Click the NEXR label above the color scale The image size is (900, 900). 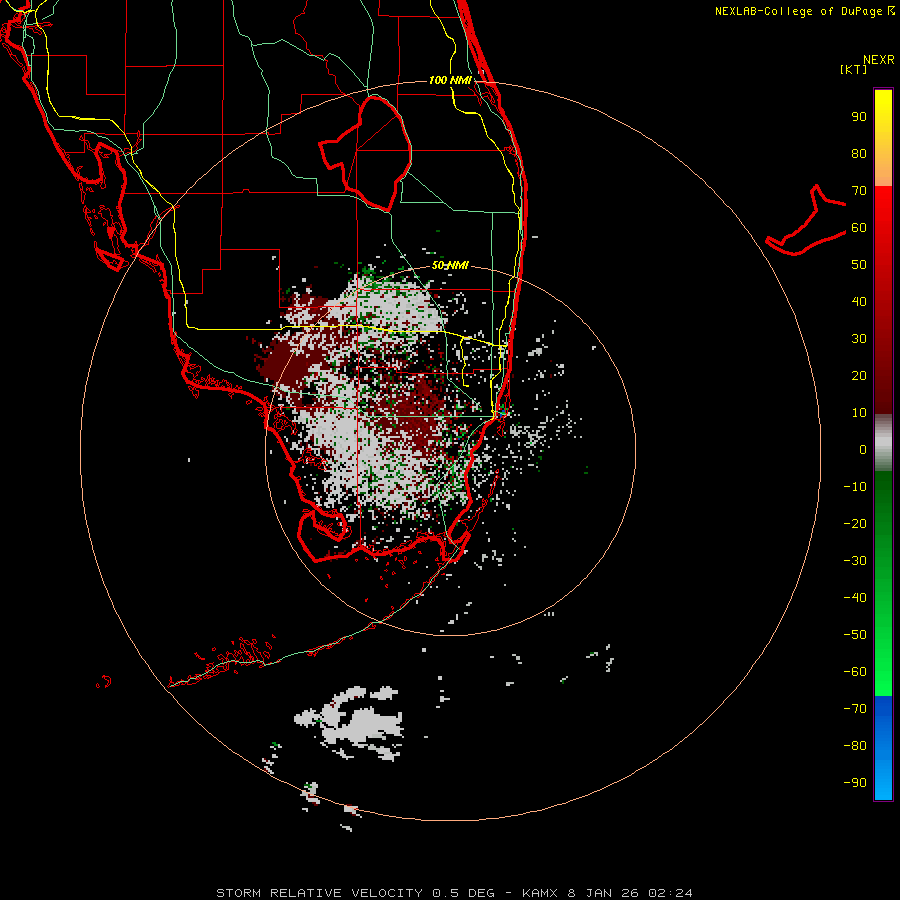879,60
